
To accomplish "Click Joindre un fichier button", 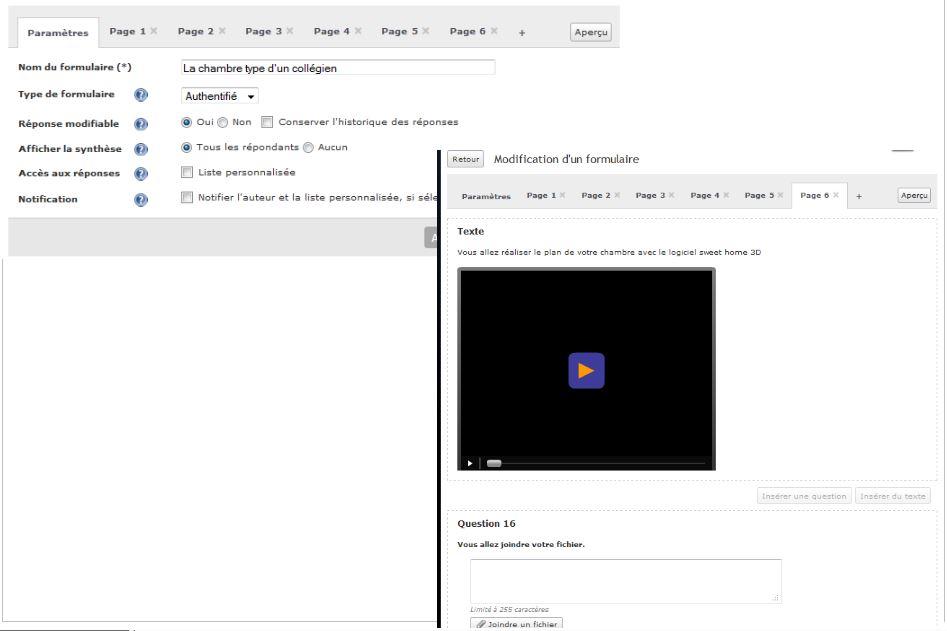I will (x=516, y=624).
